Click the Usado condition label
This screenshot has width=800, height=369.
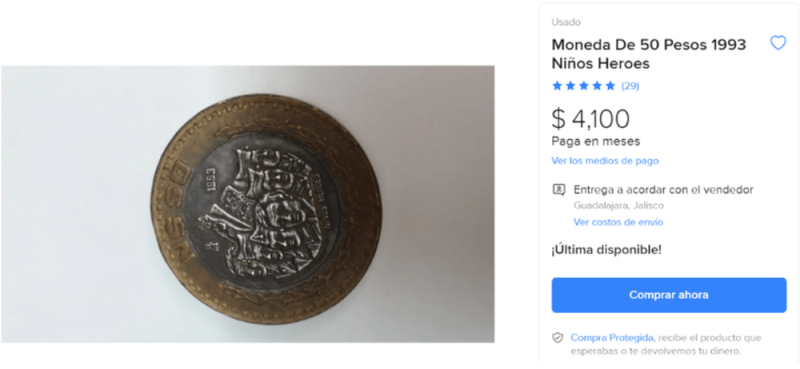(566, 22)
